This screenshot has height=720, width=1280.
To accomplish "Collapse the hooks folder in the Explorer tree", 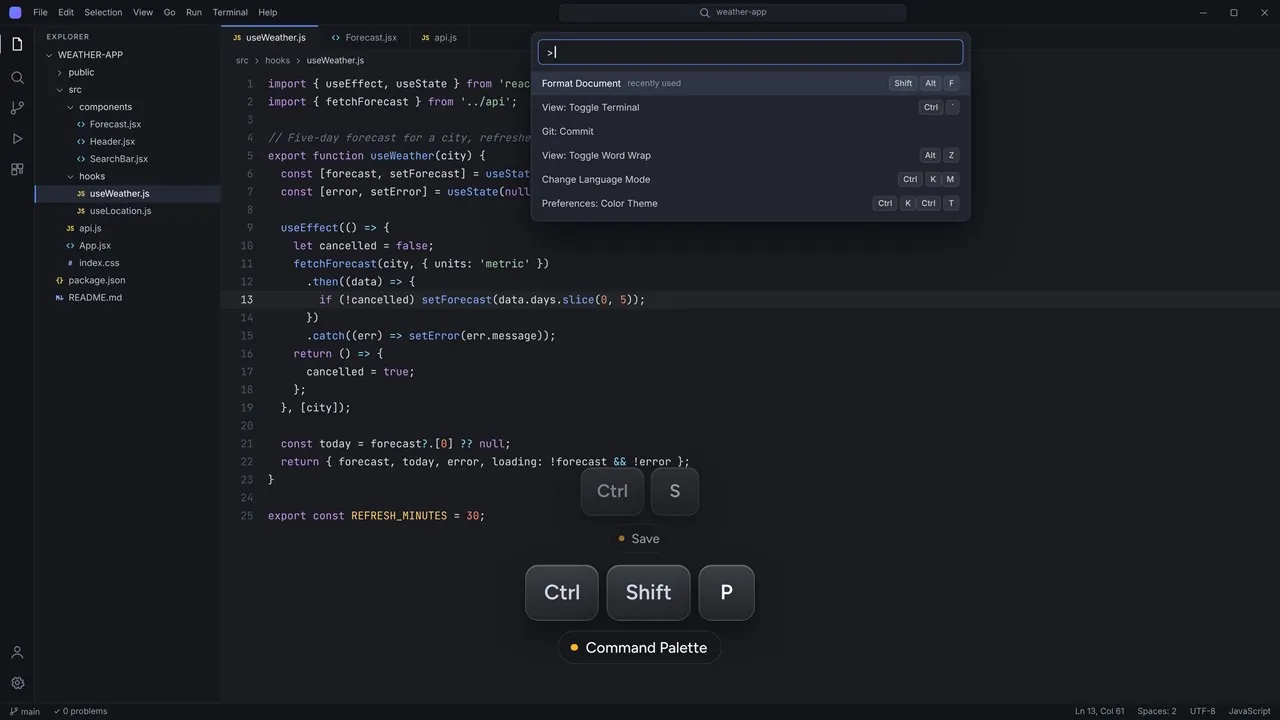I will 128,176.
